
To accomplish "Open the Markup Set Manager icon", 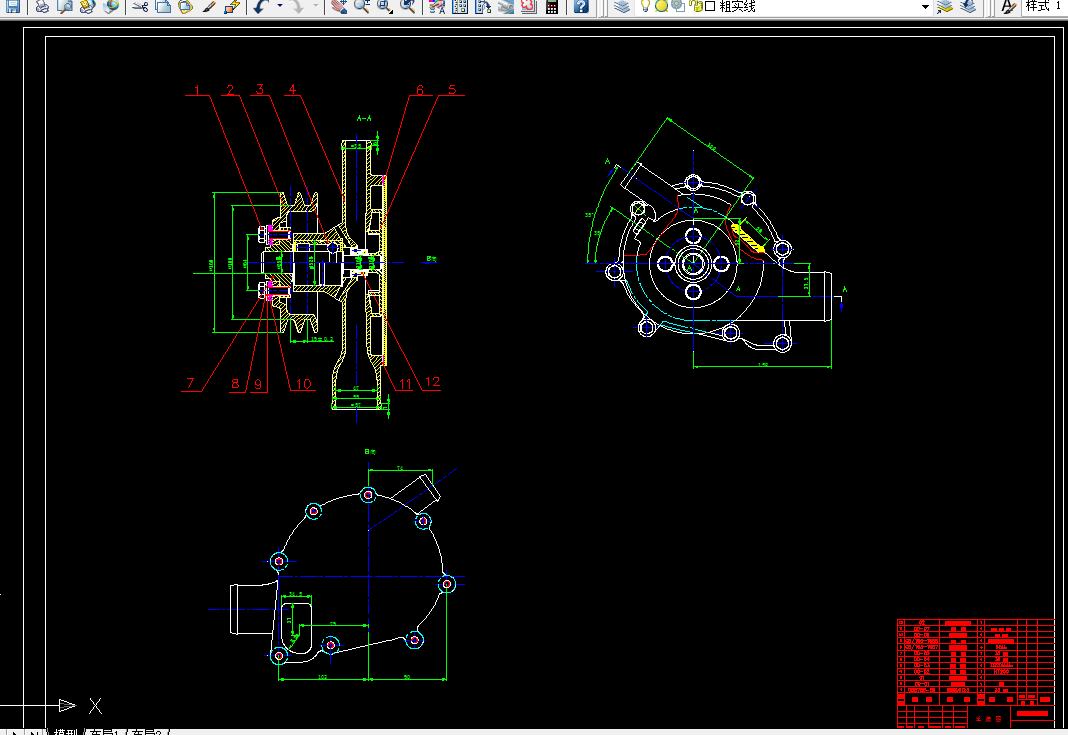I will (529, 6).
